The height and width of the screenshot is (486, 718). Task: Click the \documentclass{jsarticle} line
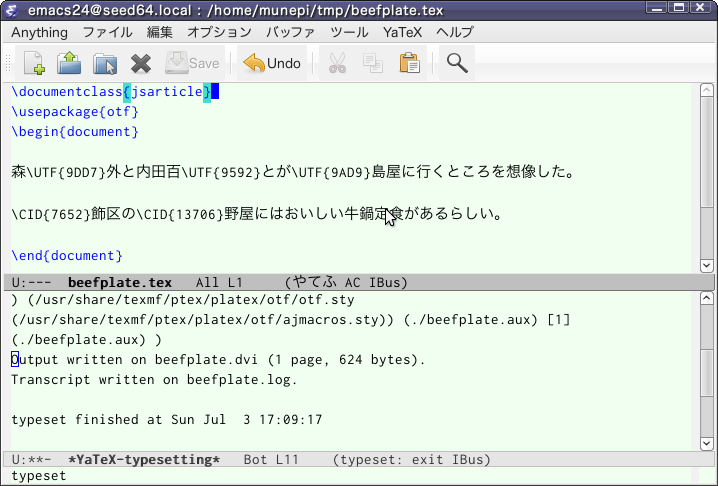[x=111, y=92]
